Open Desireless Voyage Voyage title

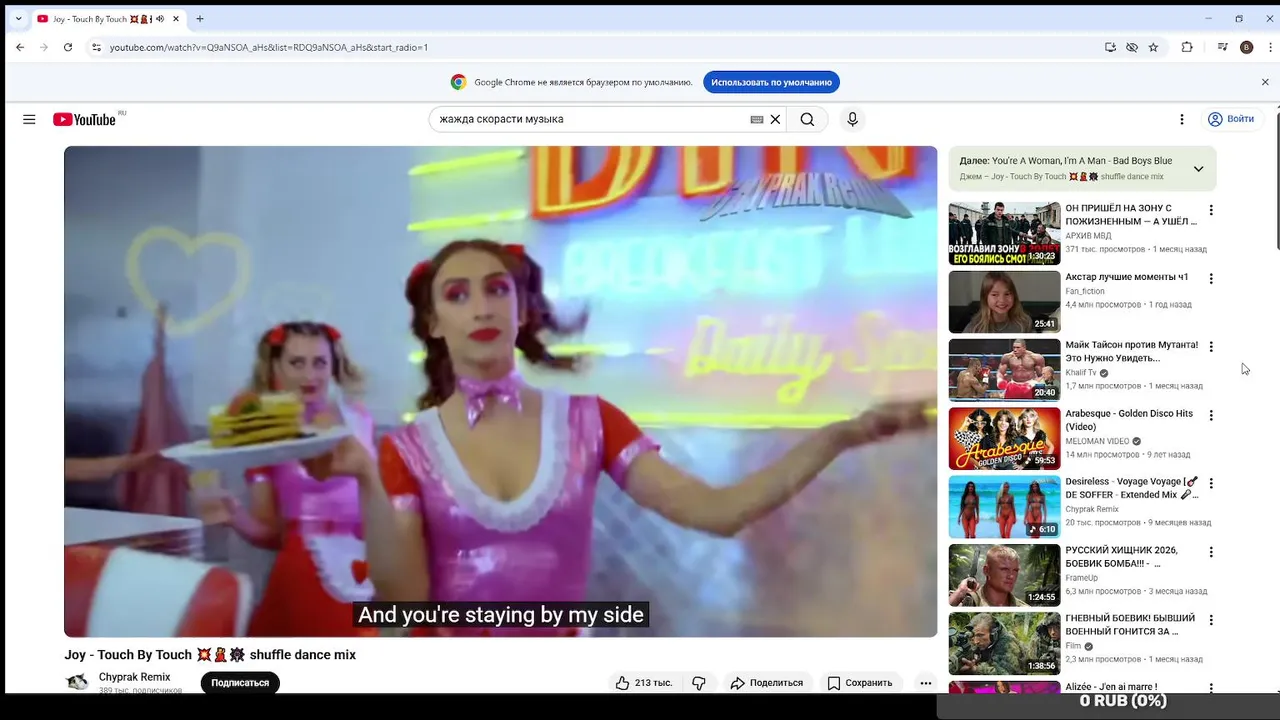tap(1131, 488)
